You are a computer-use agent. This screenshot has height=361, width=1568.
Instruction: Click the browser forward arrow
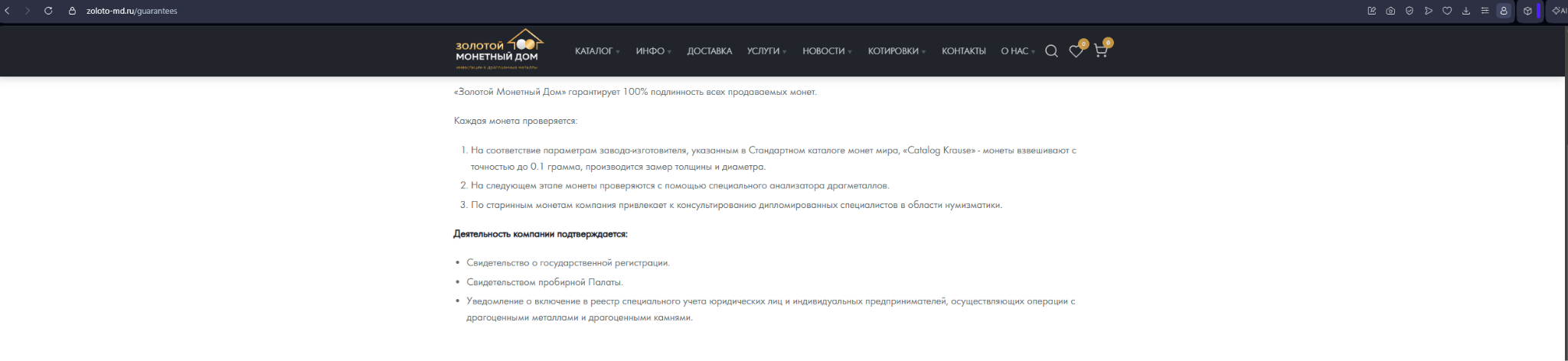pyautogui.click(x=28, y=11)
